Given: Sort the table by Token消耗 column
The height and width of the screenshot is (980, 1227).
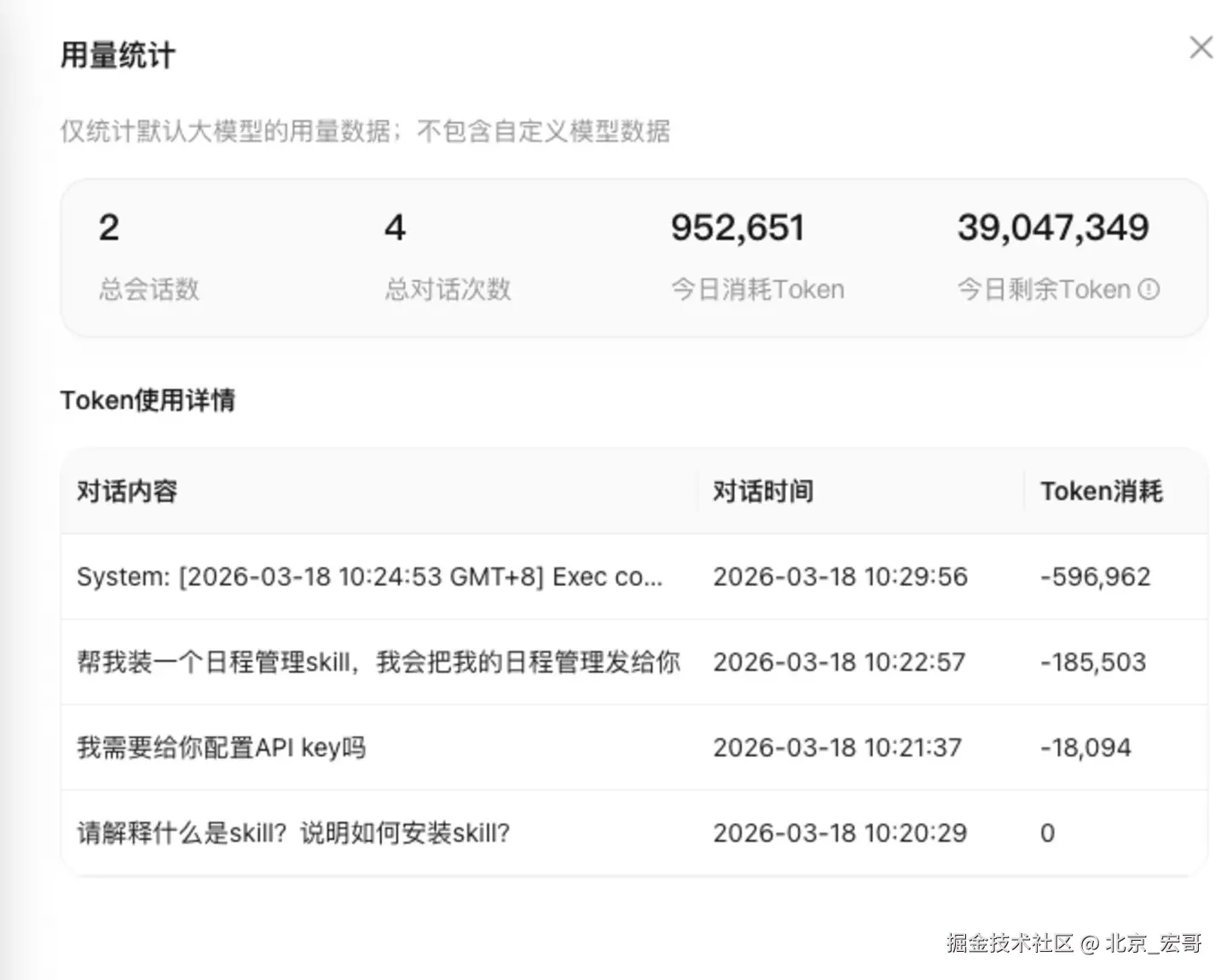Looking at the screenshot, I should coord(1100,490).
